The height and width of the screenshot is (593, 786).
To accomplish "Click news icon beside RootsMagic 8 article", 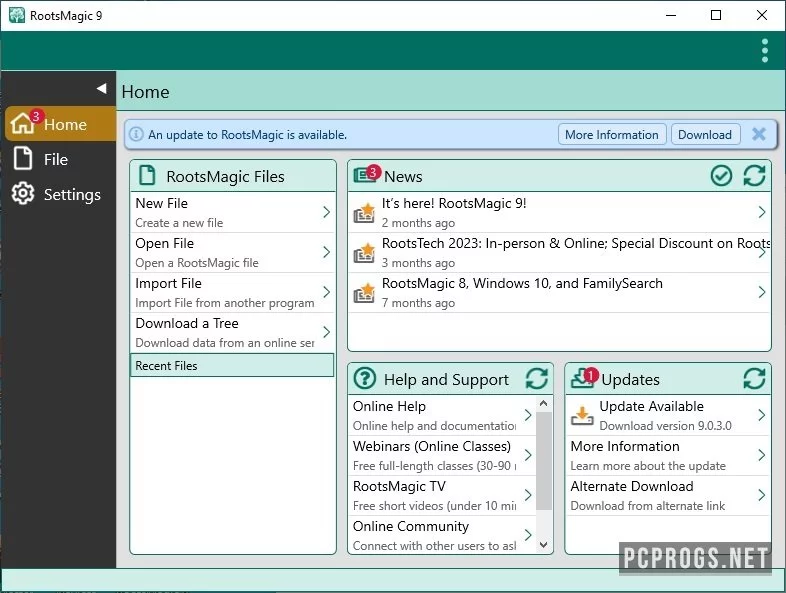I will [x=364, y=293].
